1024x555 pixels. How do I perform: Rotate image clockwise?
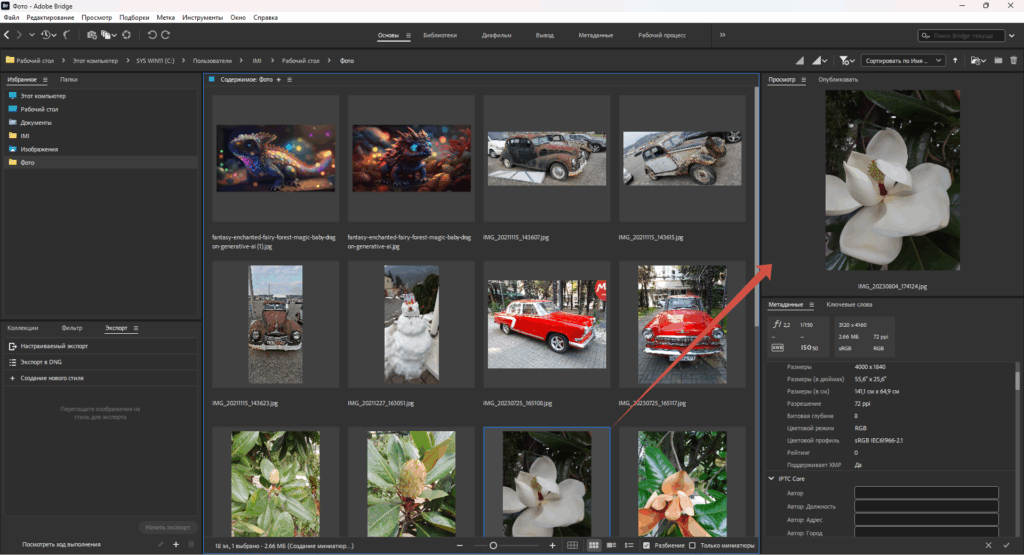pos(165,35)
